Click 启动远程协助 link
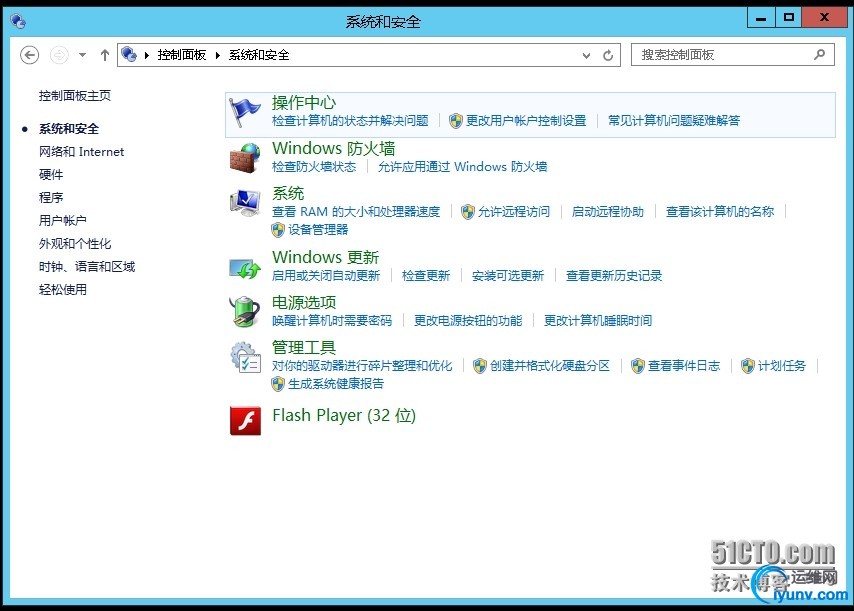854x611 pixels. click(x=607, y=212)
